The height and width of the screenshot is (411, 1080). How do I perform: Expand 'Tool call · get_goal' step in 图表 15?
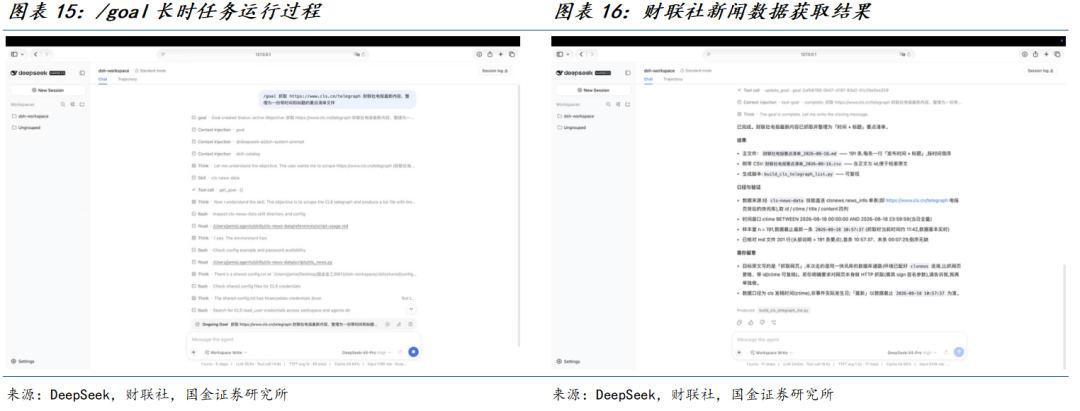[218, 189]
